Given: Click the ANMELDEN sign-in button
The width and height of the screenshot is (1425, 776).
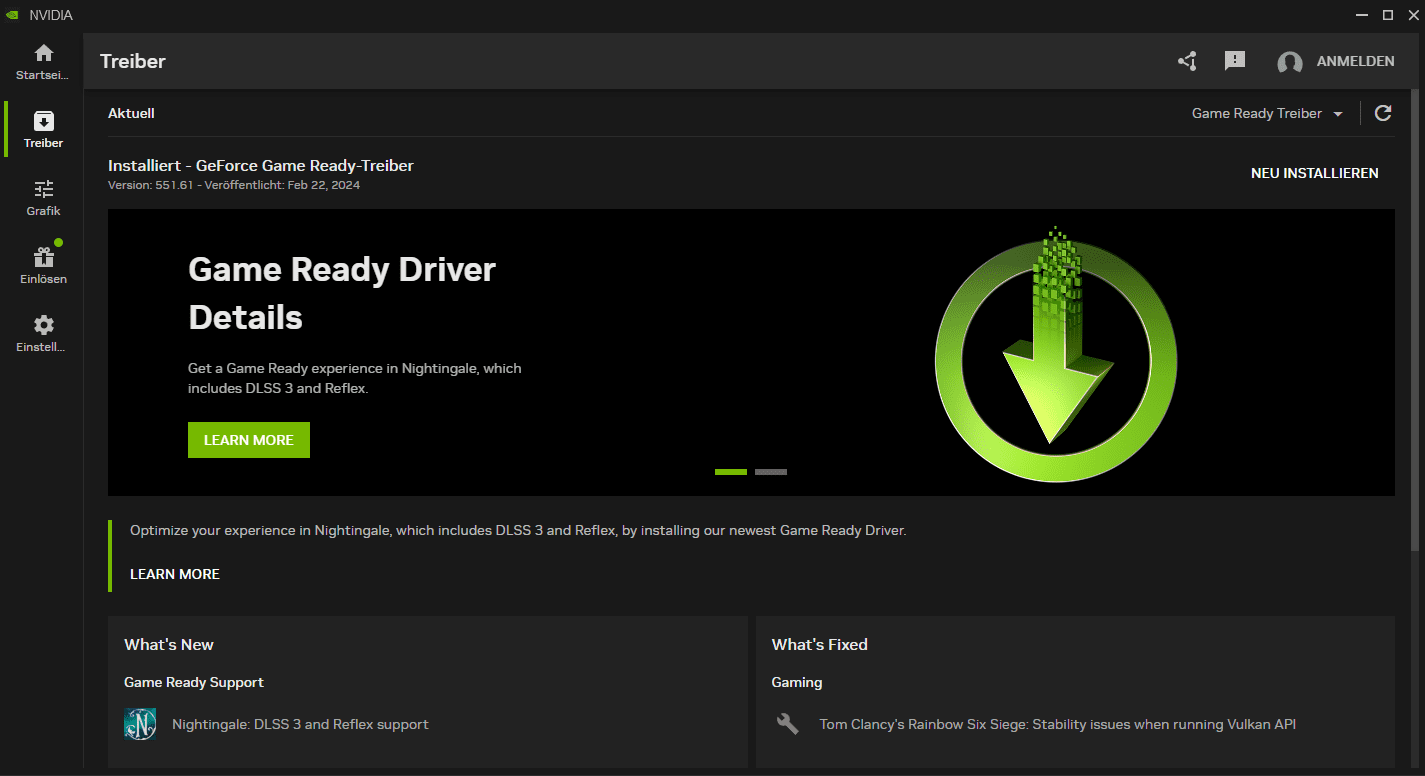Looking at the screenshot, I should coord(1355,61).
